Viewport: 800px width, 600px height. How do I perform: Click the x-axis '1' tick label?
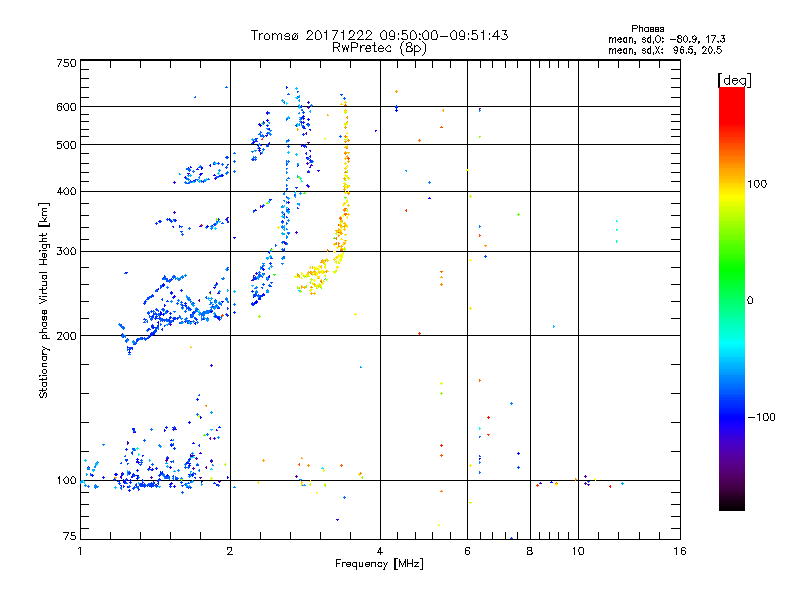point(80,551)
